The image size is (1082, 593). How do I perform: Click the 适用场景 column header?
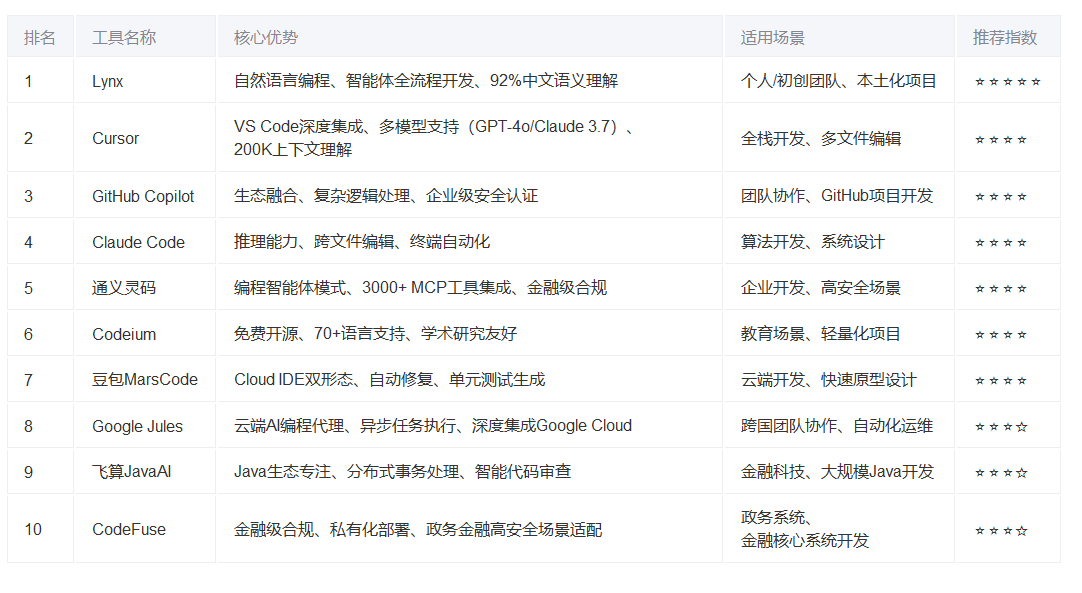point(839,37)
